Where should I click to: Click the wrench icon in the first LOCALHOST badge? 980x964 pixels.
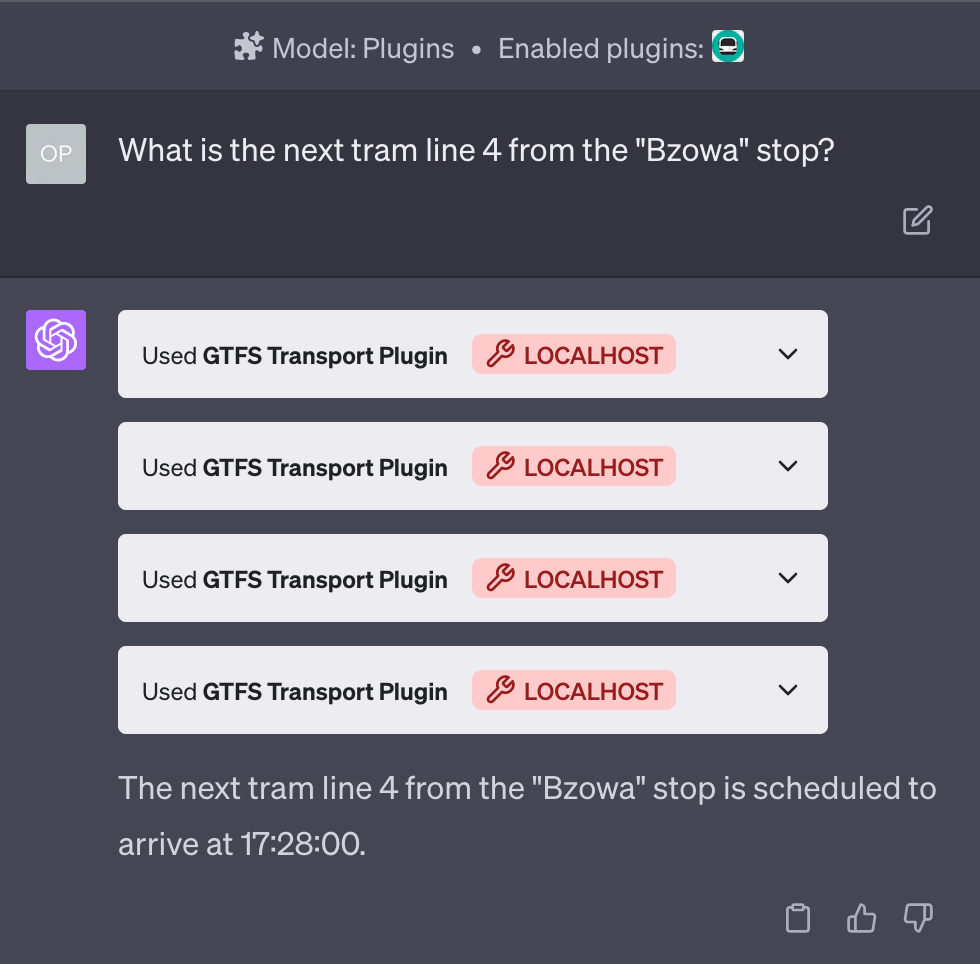point(499,354)
